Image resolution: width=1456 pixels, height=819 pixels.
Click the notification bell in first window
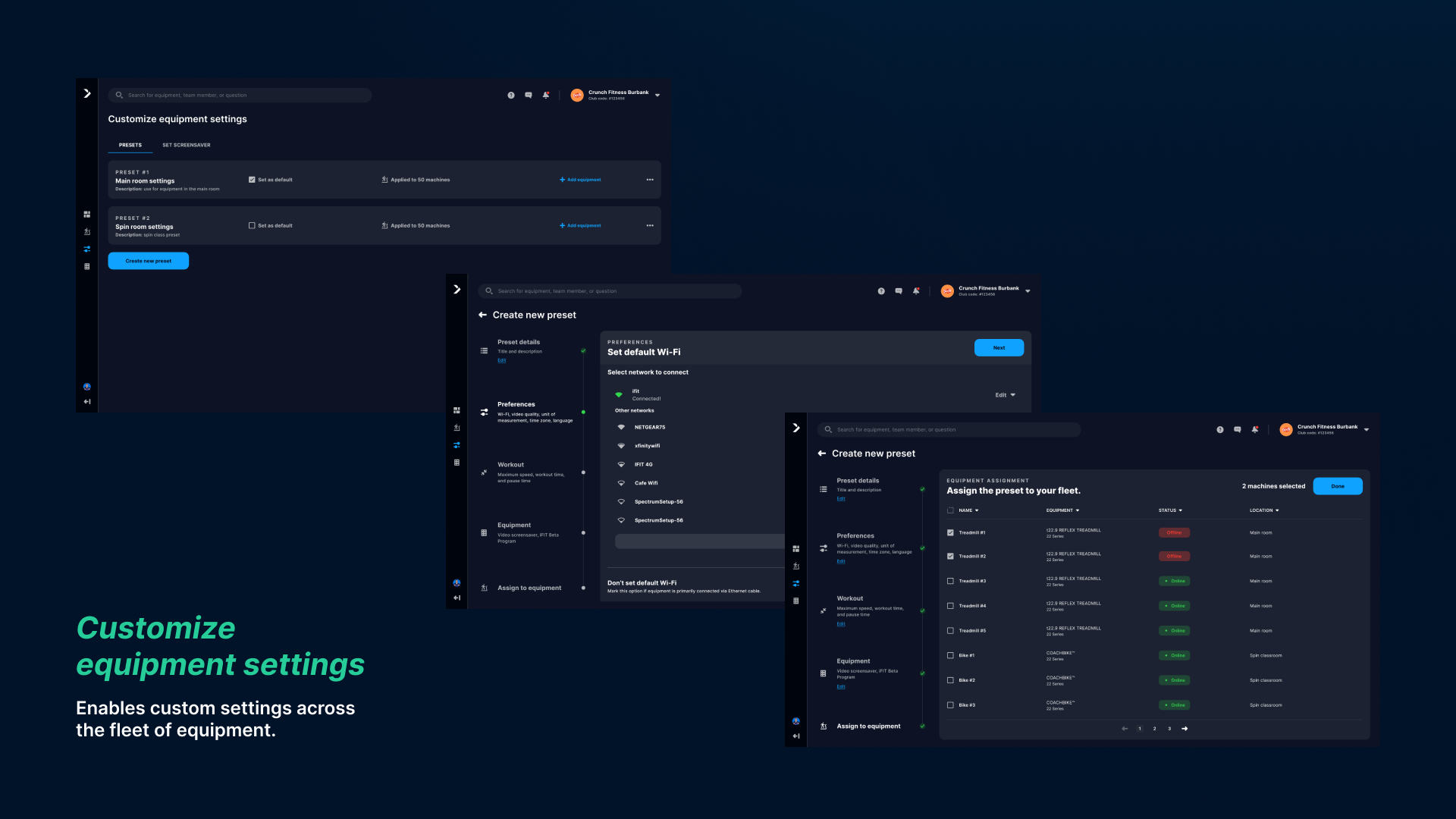546,96
